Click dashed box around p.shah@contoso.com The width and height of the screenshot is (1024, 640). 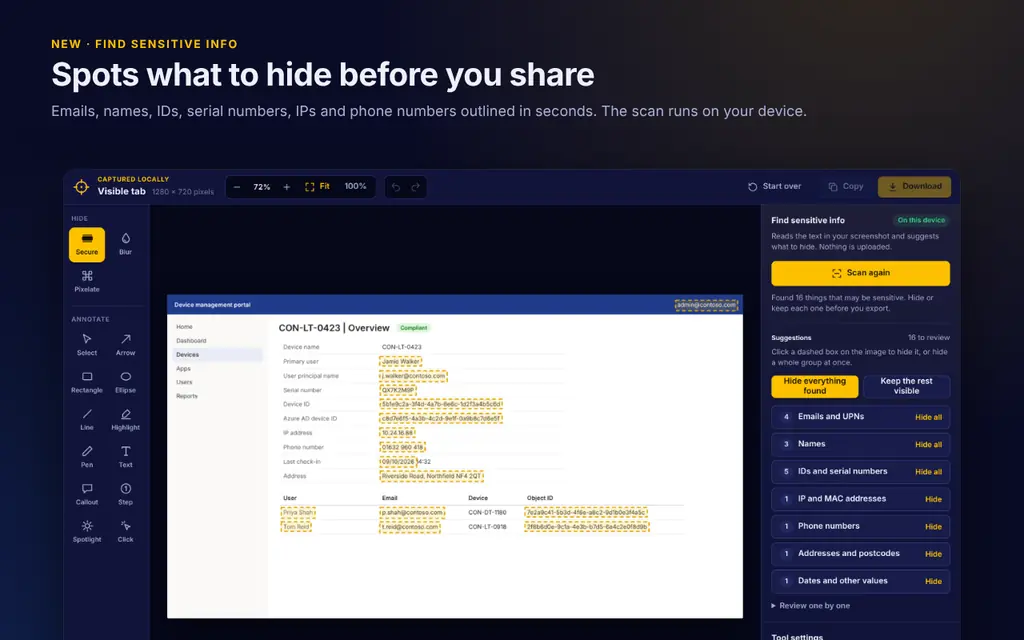(412, 513)
